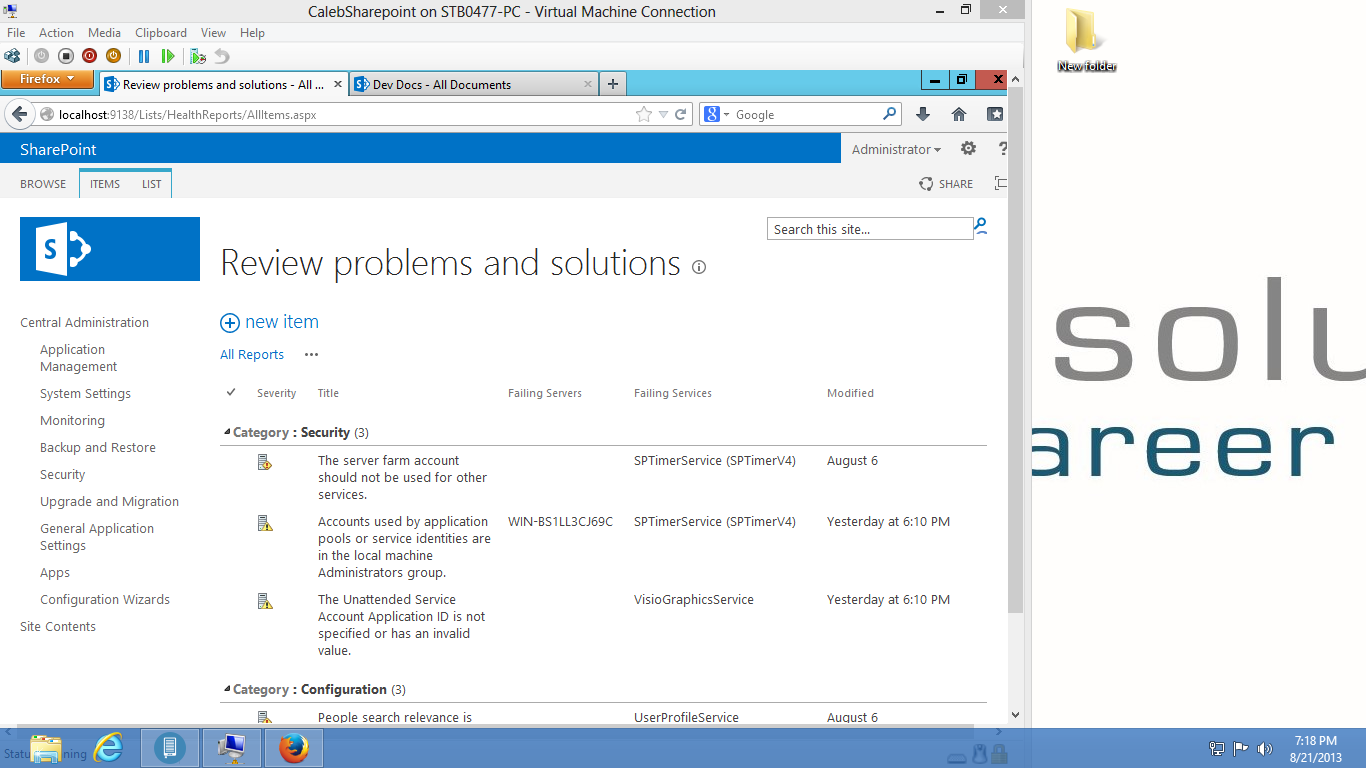Click the Search this site input box
The image size is (1366, 768).
[x=870, y=229]
